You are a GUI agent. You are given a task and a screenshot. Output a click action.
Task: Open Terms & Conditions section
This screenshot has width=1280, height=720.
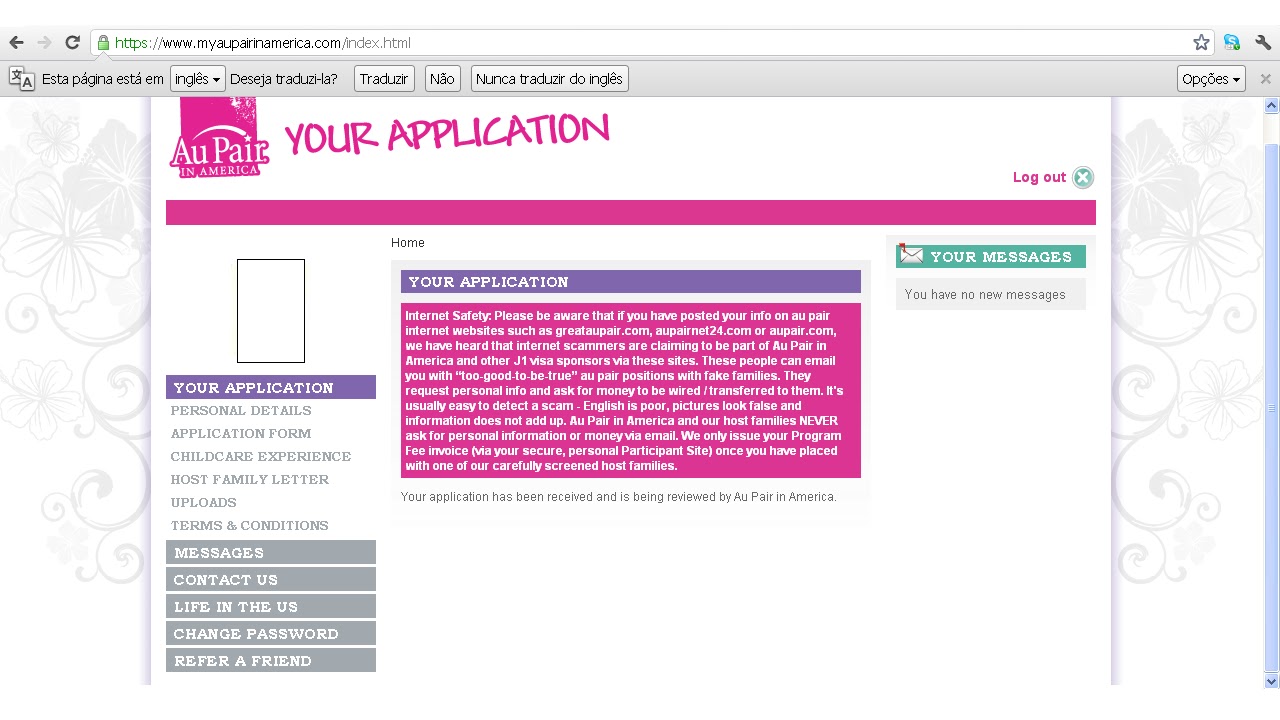click(250, 526)
